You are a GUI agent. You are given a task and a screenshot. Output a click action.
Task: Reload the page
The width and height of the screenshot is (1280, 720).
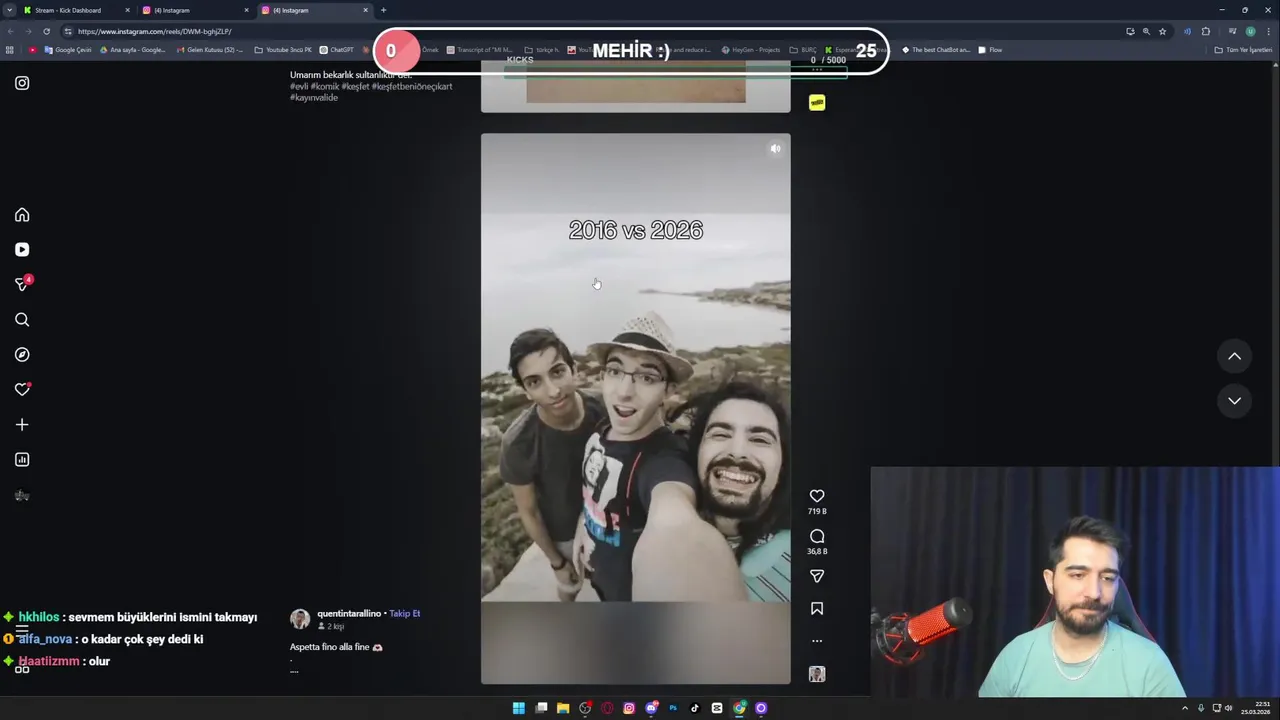(x=46, y=31)
